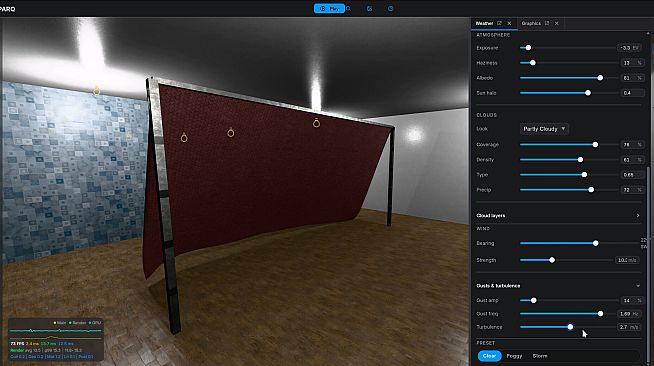Select the Clear weather preset
This screenshot has height=366, width=654.
pyautogui.click(x=489, y=356)
